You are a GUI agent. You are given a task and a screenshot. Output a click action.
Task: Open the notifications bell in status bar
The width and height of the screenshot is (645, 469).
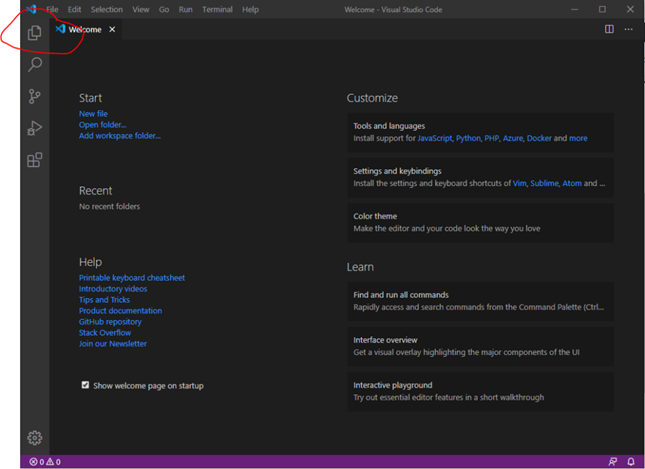[x=631, y=462]
